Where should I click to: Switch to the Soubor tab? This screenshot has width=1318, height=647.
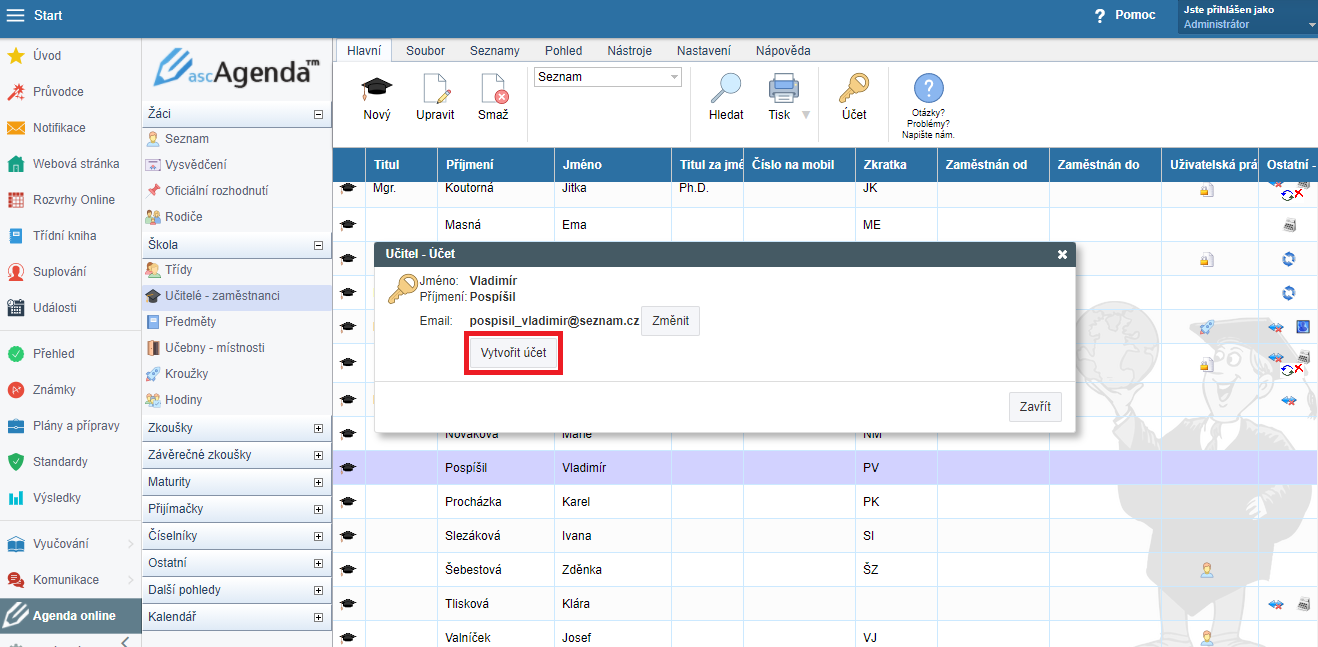coord(426,51)
